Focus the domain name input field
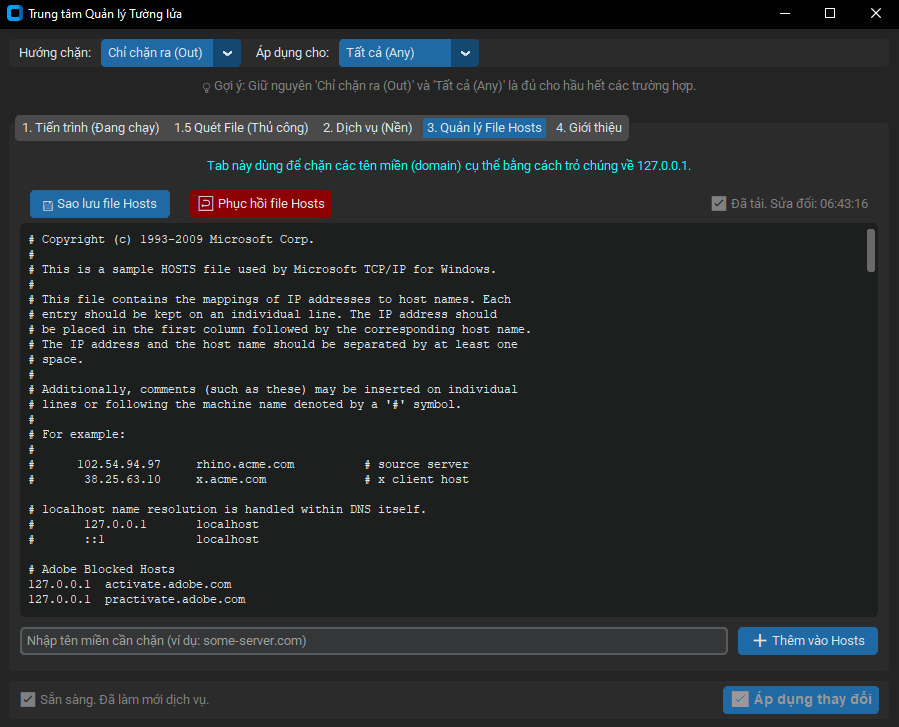Screen dimensions: 899x727 pyautogui.click(x=373, y=641)
